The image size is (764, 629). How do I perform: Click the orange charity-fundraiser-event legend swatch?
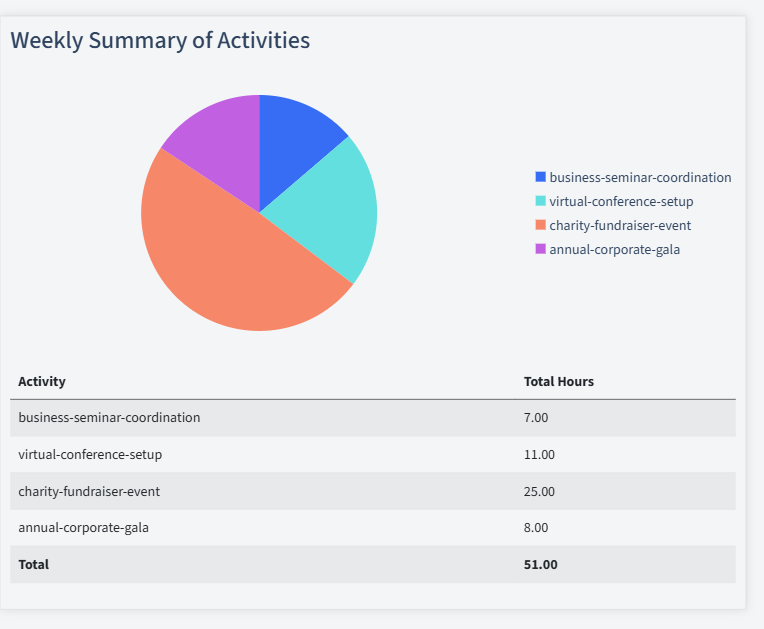(x=540, y=225)
